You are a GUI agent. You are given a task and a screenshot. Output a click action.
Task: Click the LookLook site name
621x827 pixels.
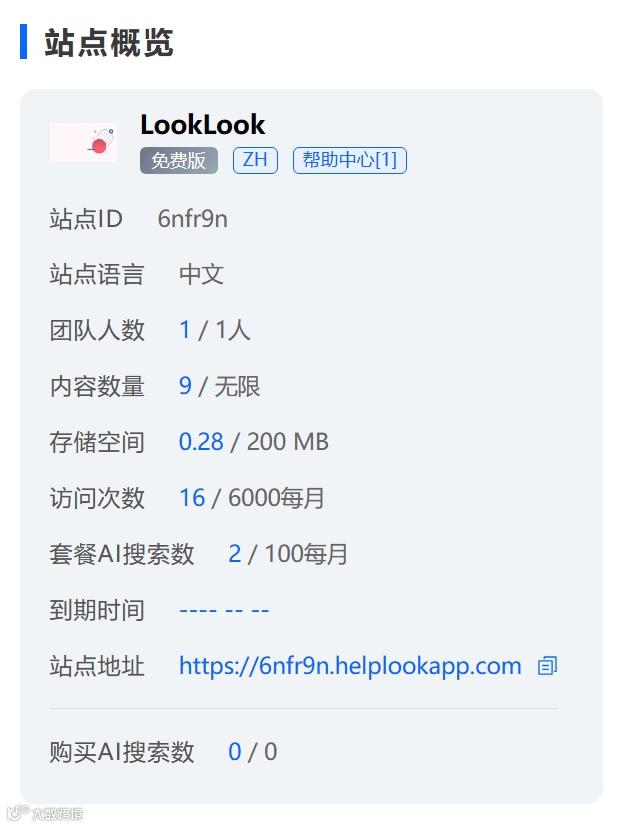203,125
